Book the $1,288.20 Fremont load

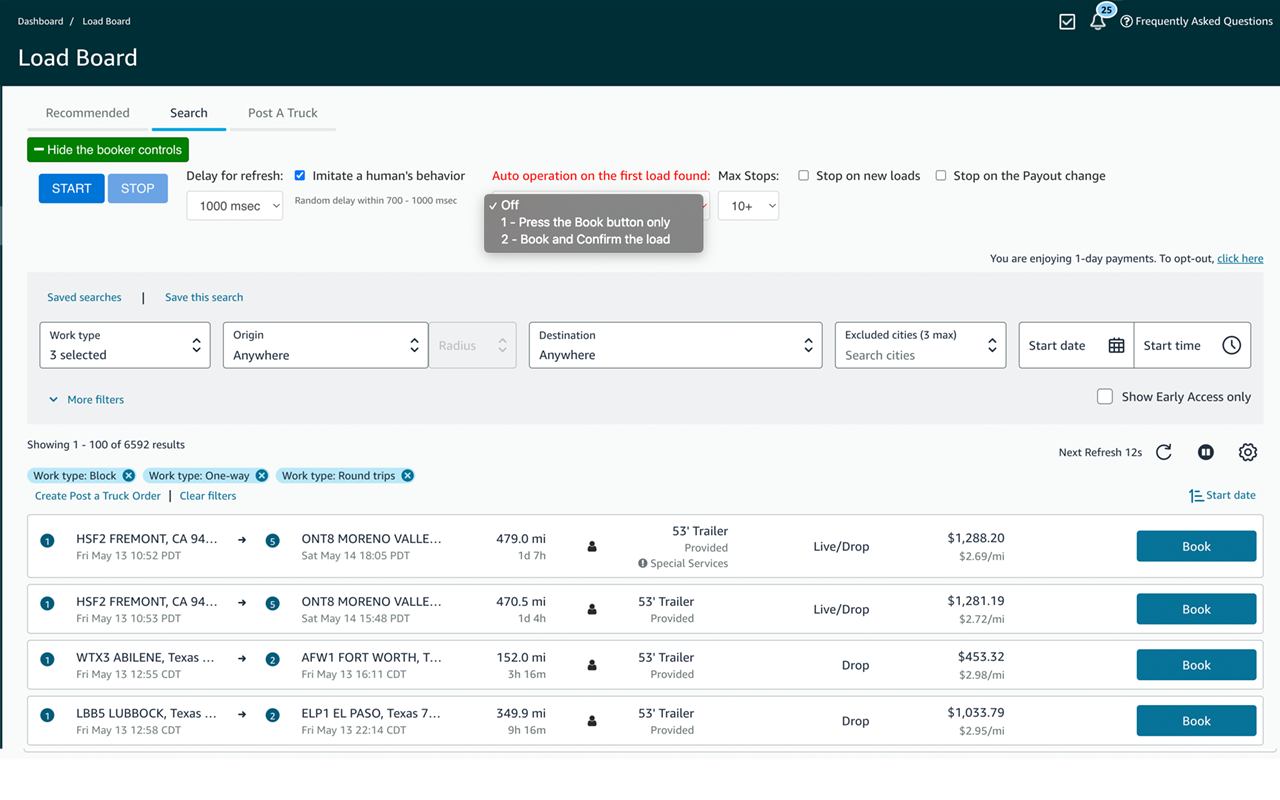tap(1196, 546)
